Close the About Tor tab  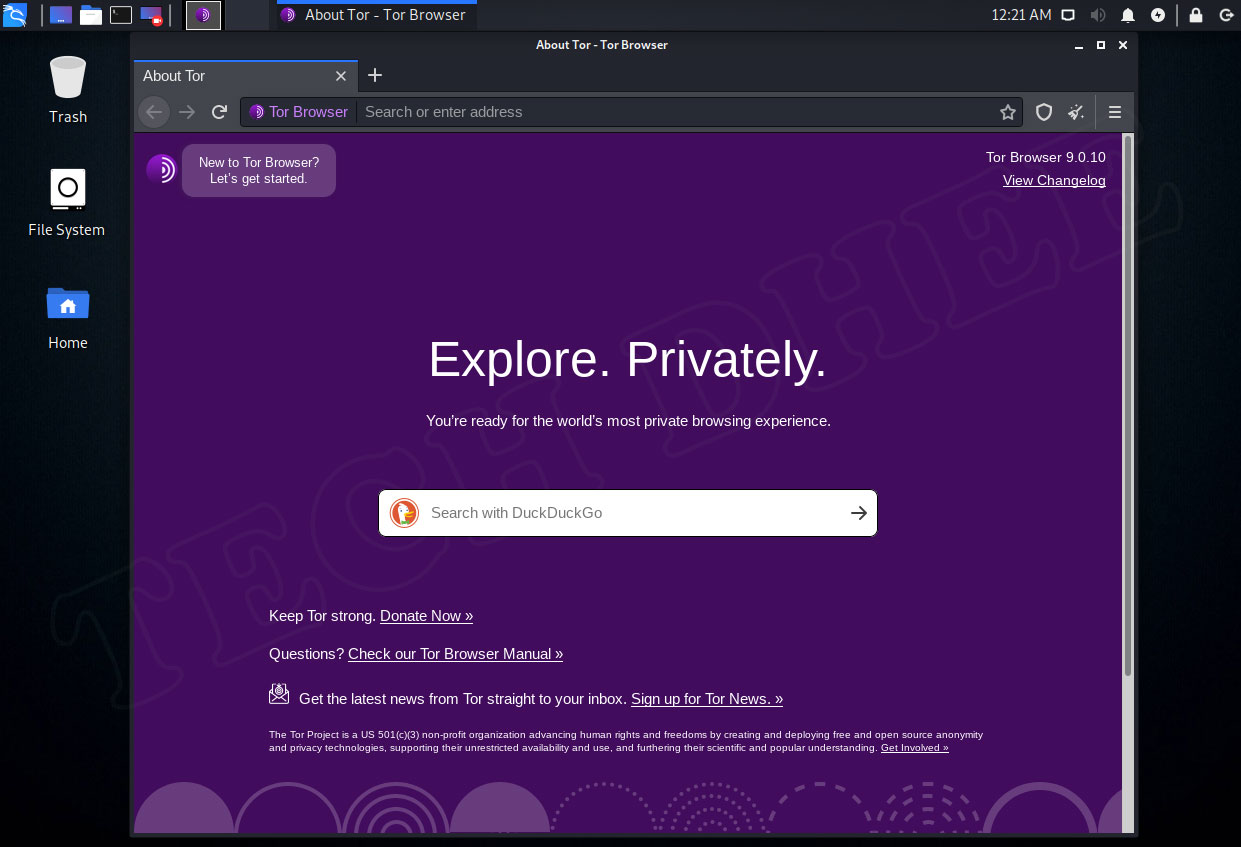[341, 76]
